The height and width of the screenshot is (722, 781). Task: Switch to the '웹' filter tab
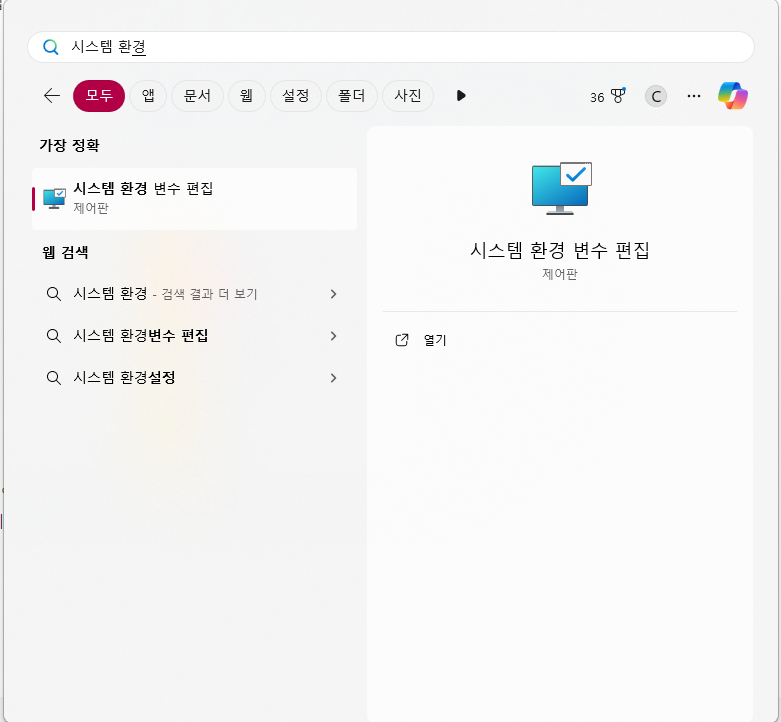(x=247, y=96)
